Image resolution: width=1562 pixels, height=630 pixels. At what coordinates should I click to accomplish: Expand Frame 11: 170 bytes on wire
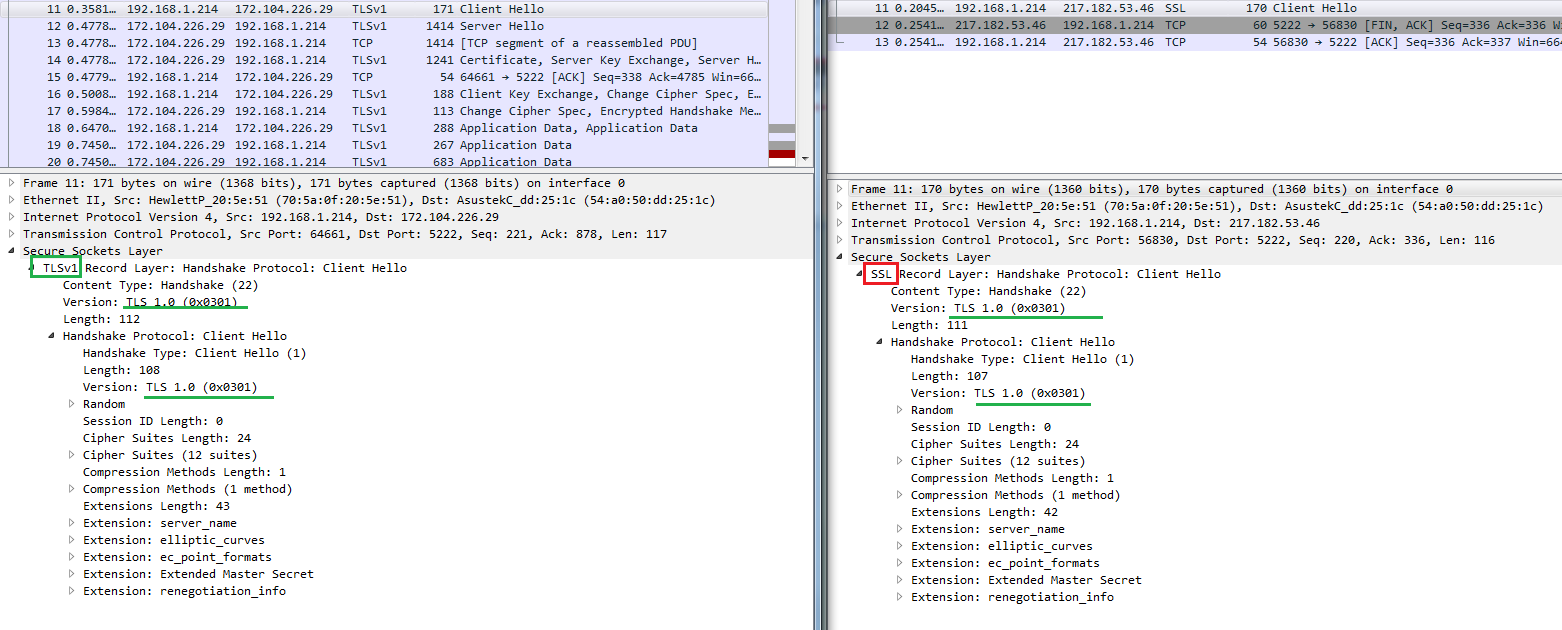click(x=840, y=189)
